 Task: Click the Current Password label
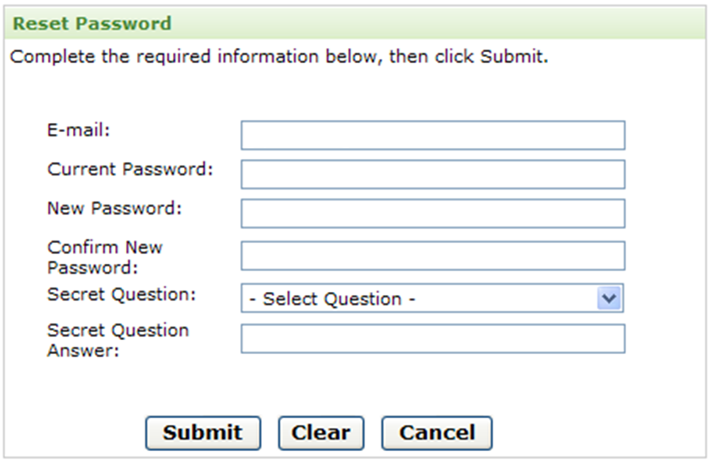[x=130, y=169]
